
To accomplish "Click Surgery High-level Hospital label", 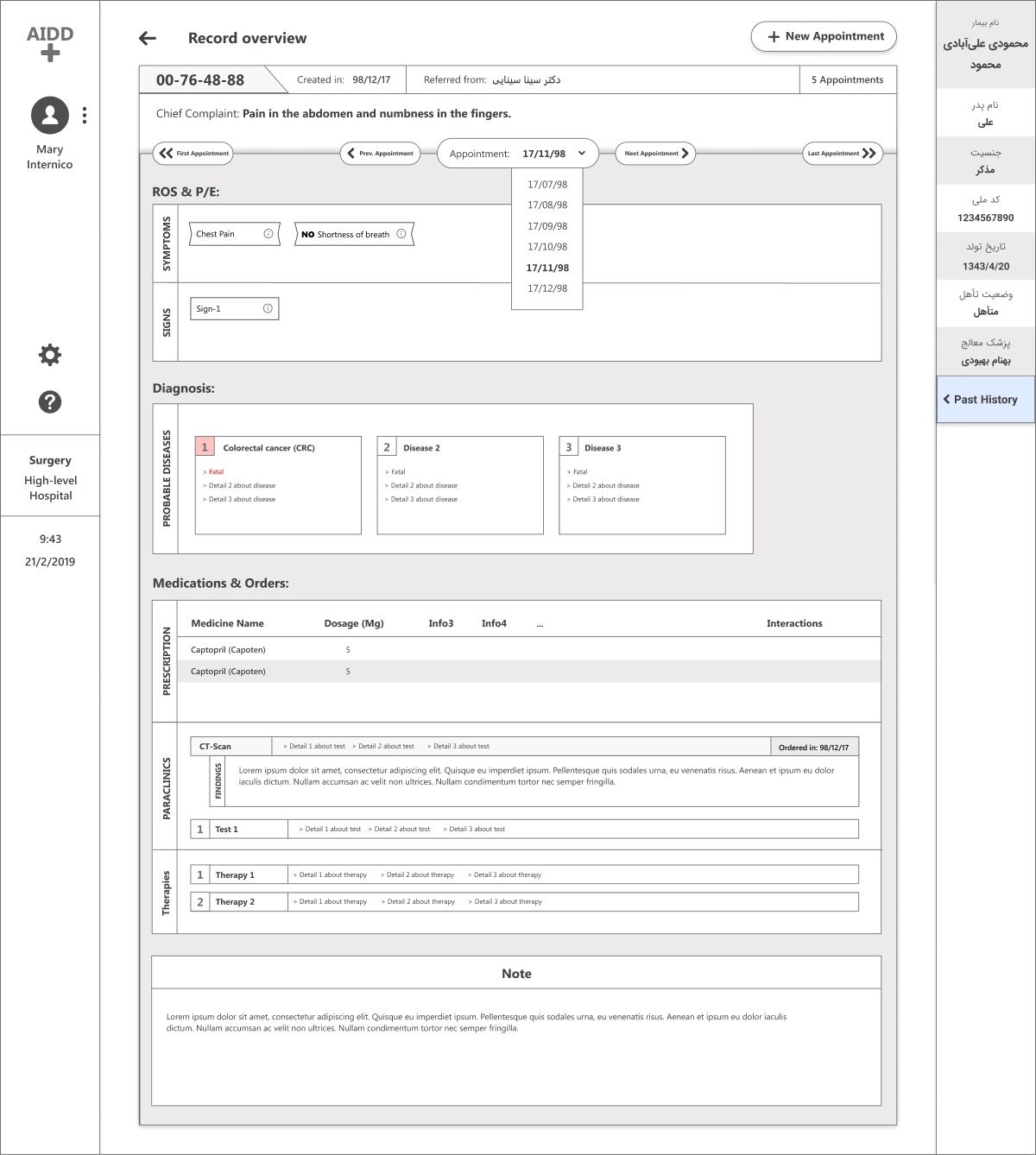I will pos(50,477).
